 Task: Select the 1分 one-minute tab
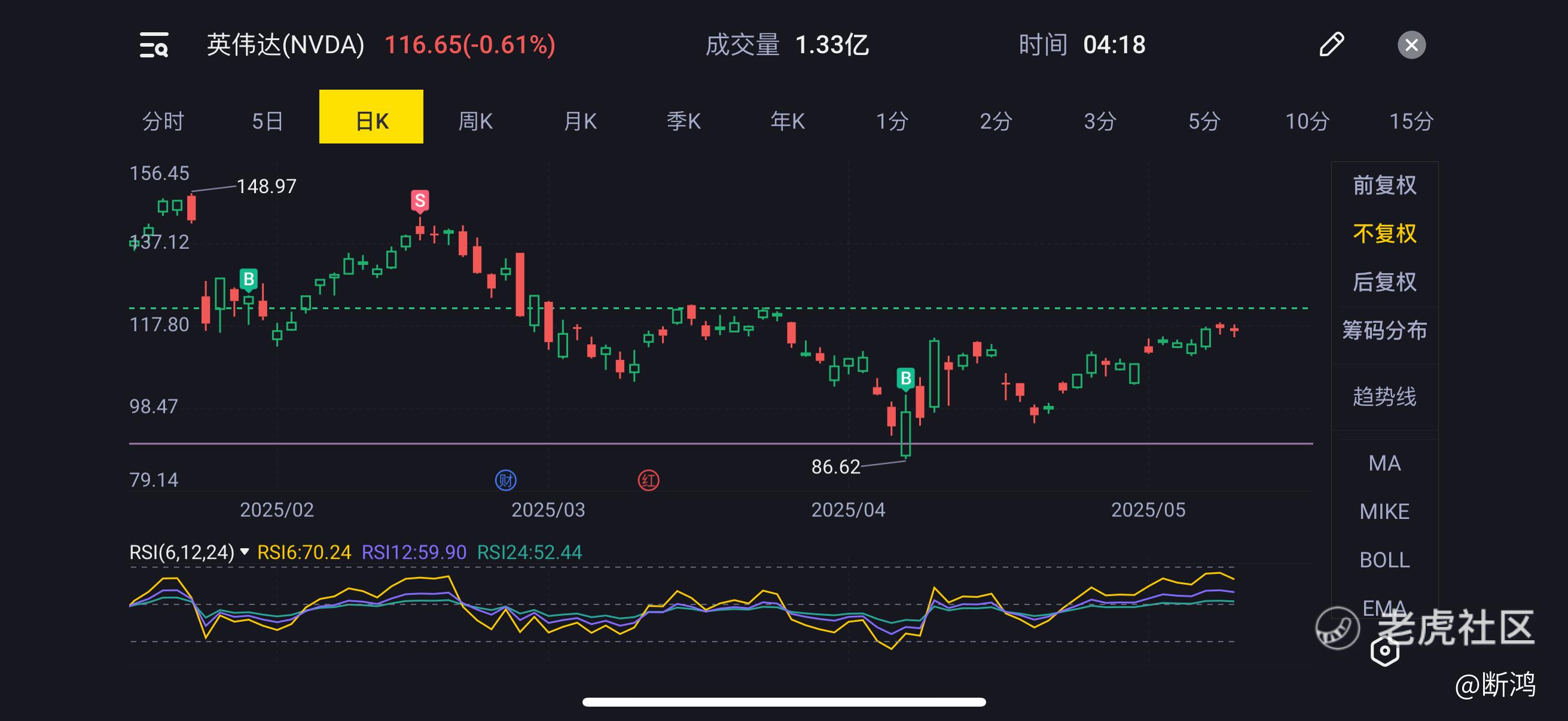(x=892, y=121)
